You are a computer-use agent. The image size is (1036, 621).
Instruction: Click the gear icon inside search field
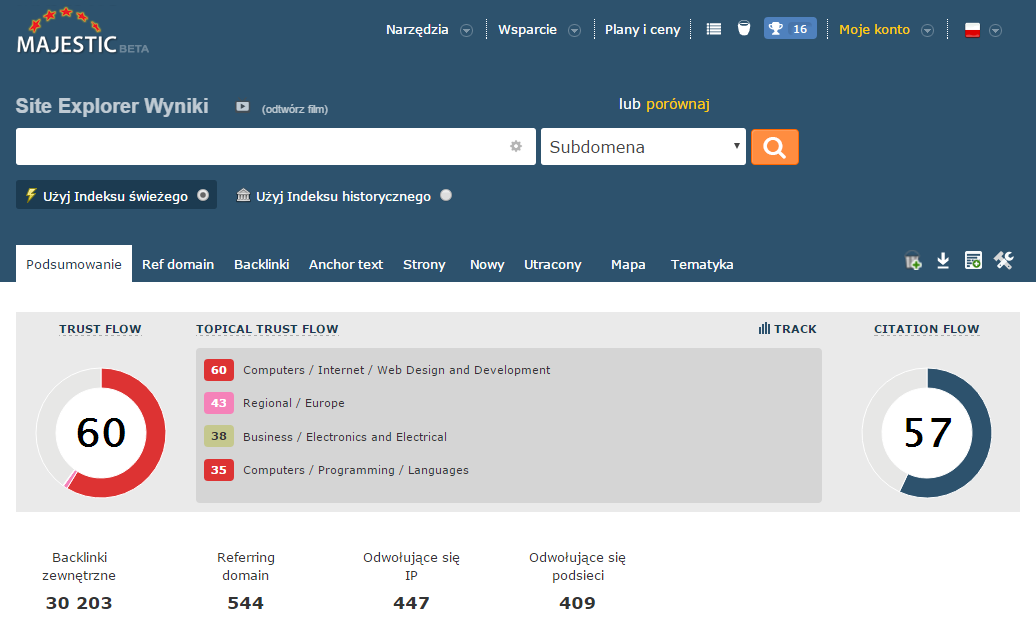[516, 146]
